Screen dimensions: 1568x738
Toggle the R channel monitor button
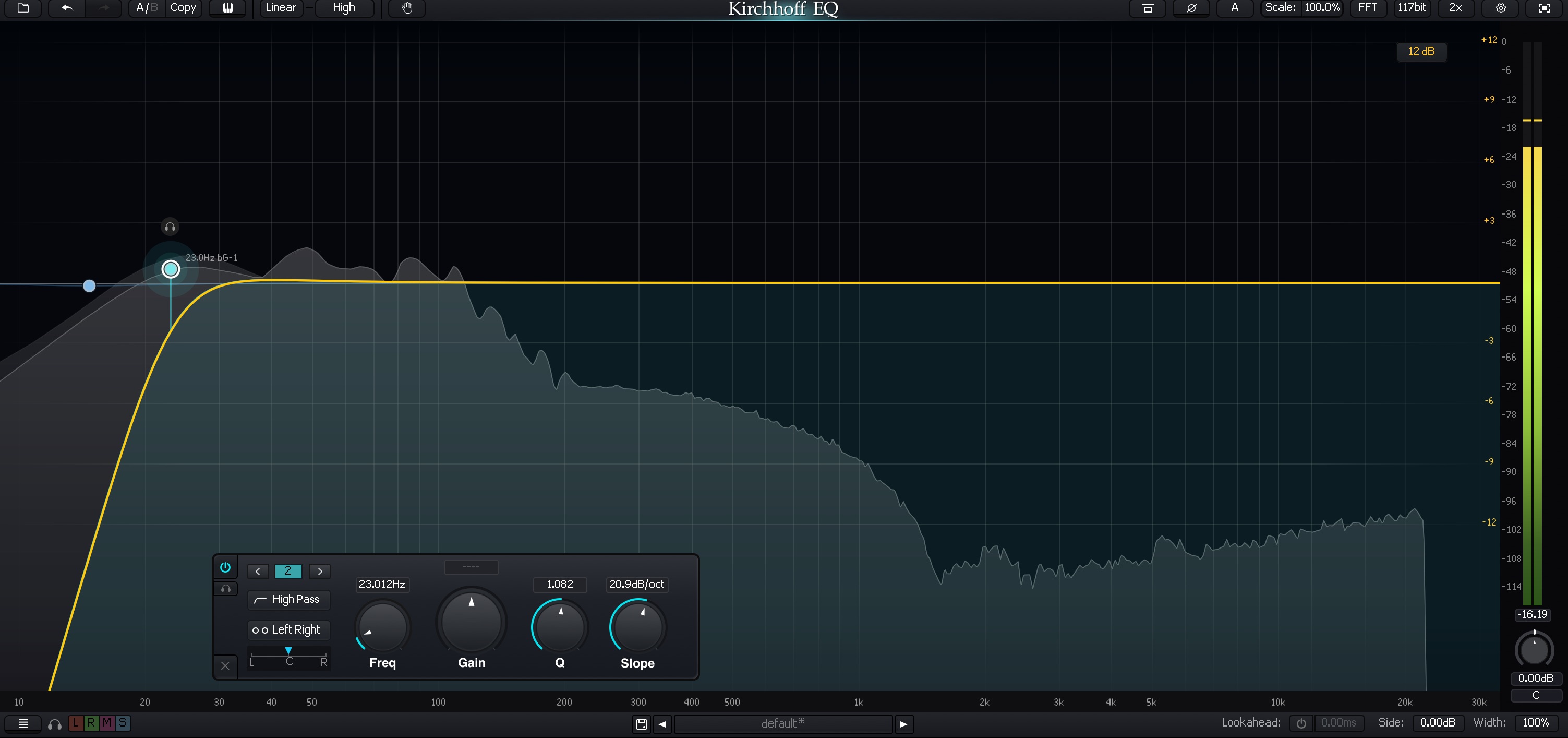coord(91,723)
